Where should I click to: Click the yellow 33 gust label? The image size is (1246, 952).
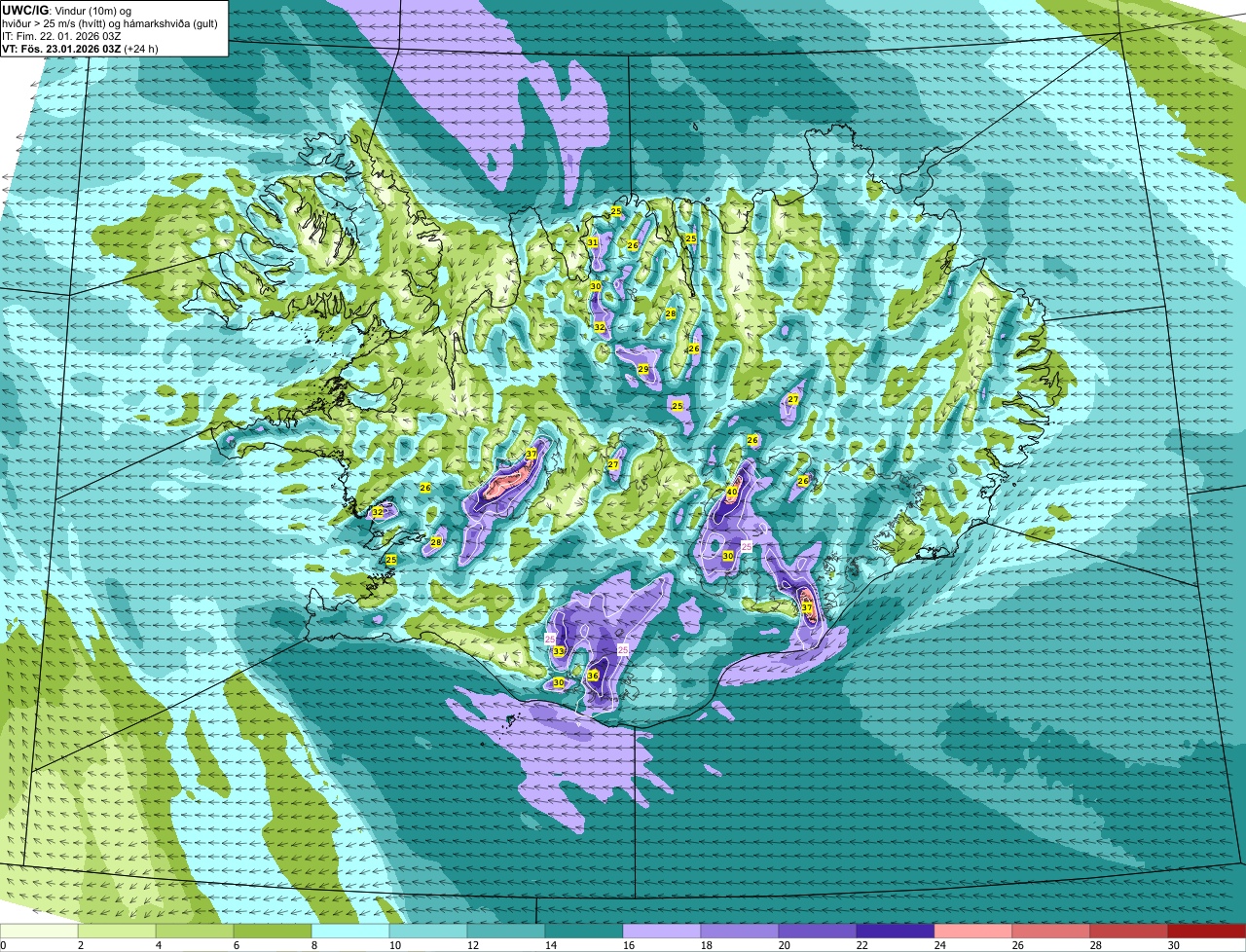click(x=559, y=651)
